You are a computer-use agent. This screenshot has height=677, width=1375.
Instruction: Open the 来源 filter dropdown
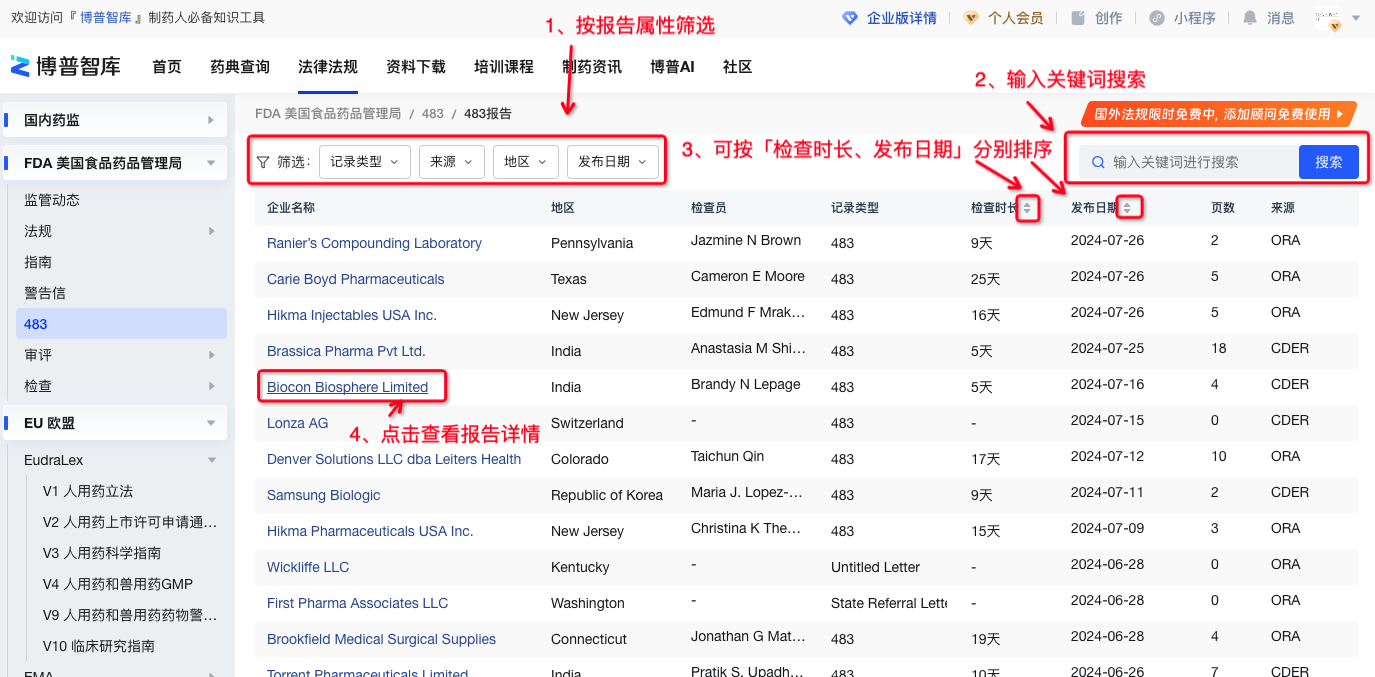point(452,162)
